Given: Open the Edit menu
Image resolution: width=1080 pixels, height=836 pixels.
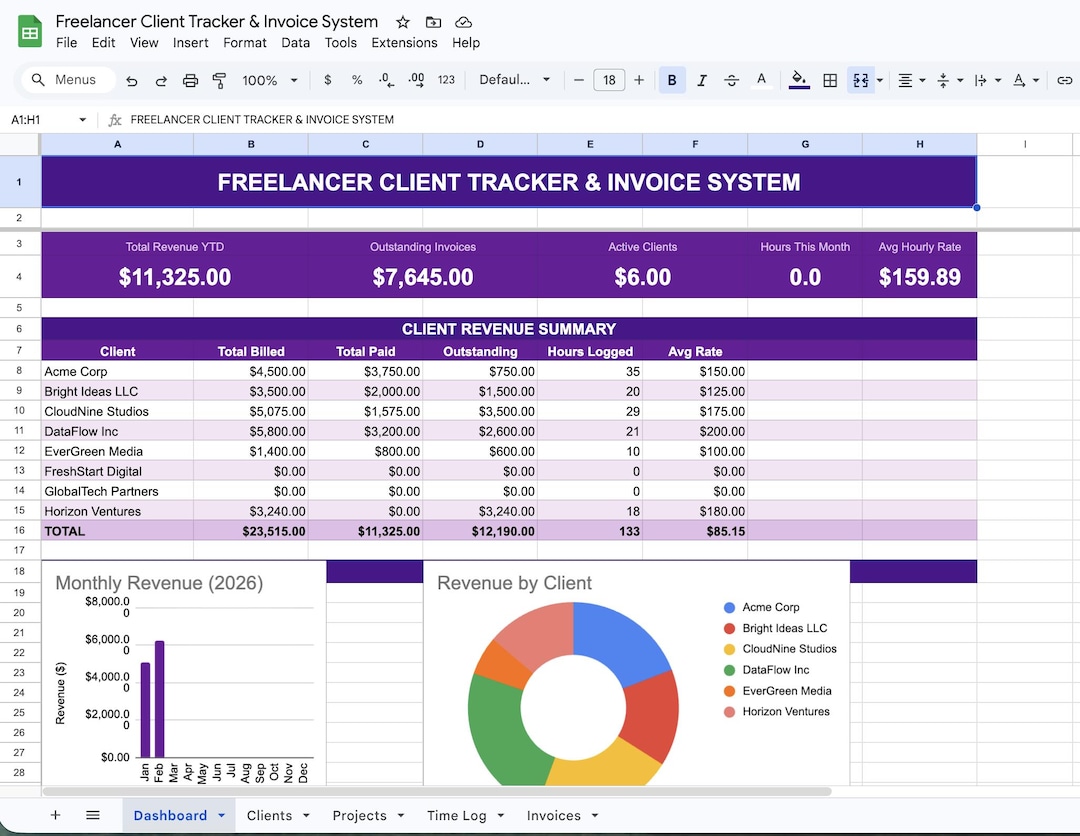Looking at the screenshot, I should [x=103, y=43].
